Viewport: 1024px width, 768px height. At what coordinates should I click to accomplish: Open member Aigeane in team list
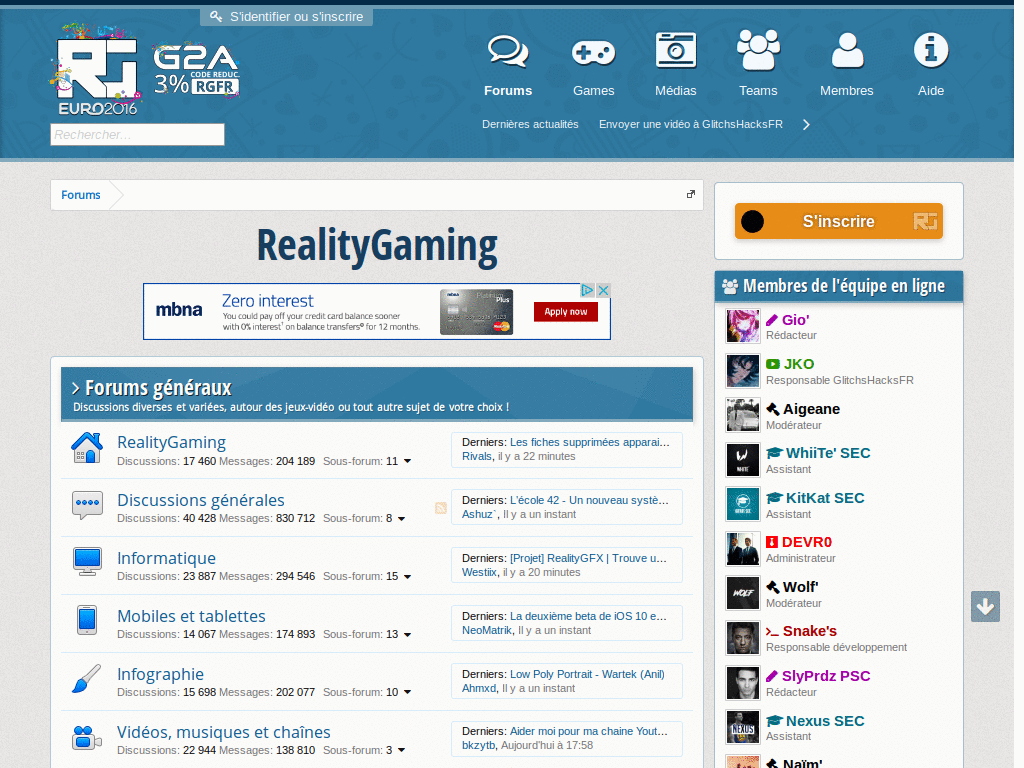coord(811,409)
